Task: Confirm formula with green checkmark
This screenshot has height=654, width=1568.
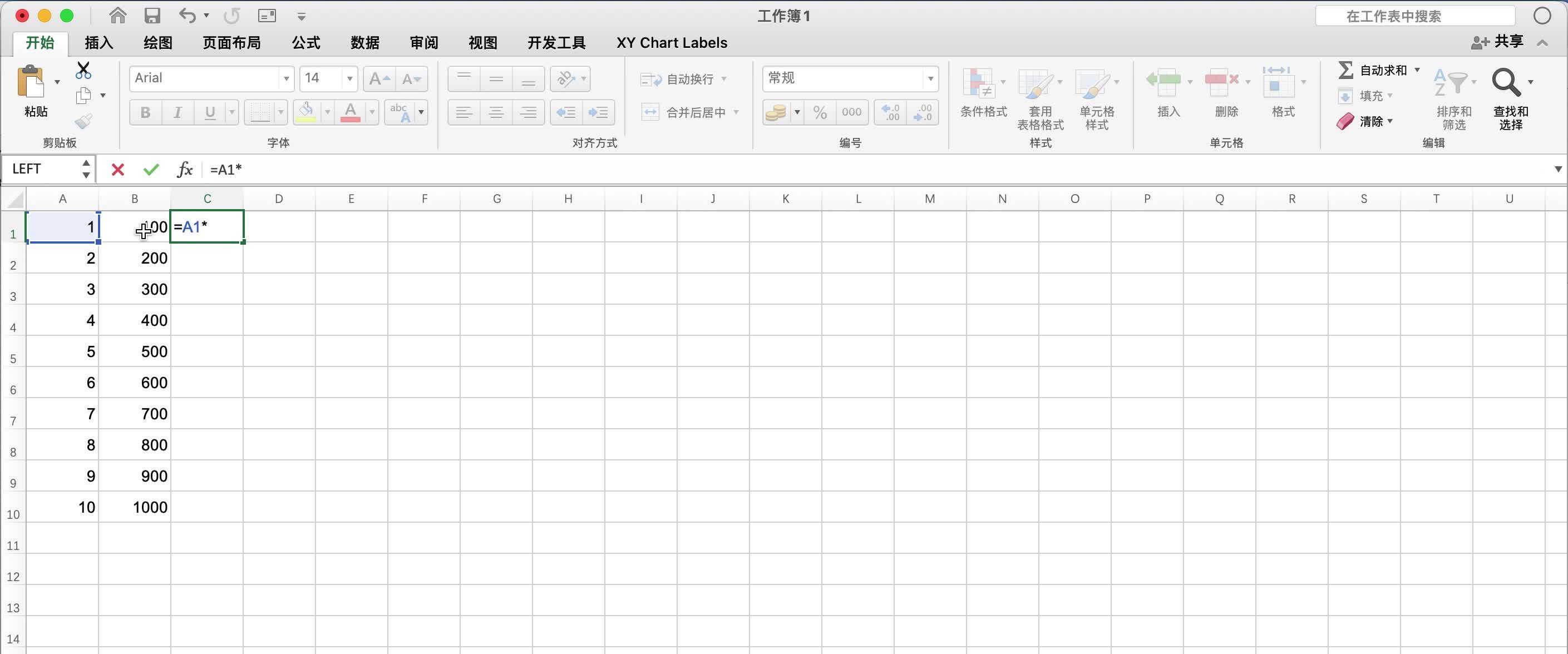Action: [x=151, y=169]
